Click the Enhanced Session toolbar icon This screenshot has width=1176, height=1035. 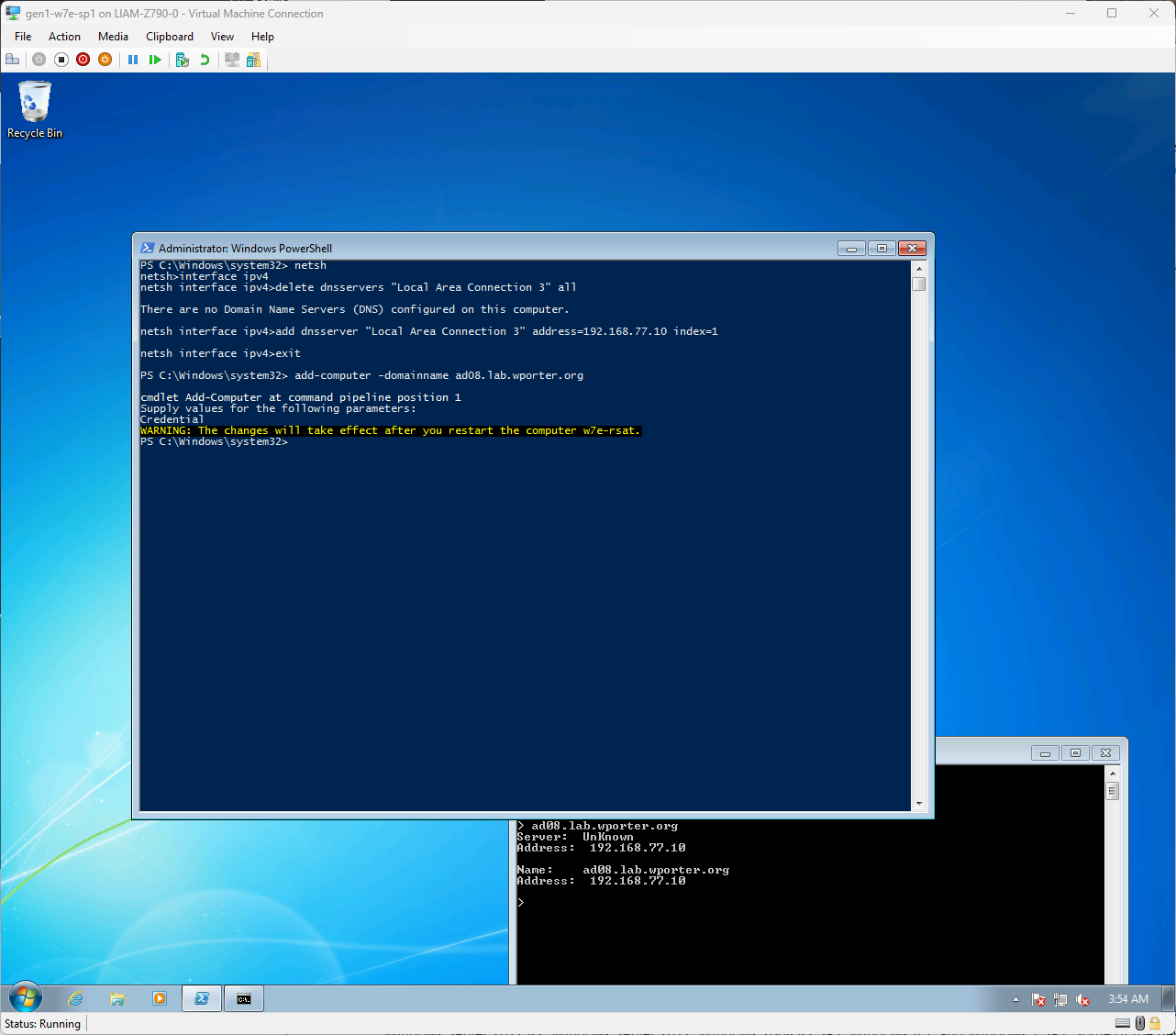point(232,60)
